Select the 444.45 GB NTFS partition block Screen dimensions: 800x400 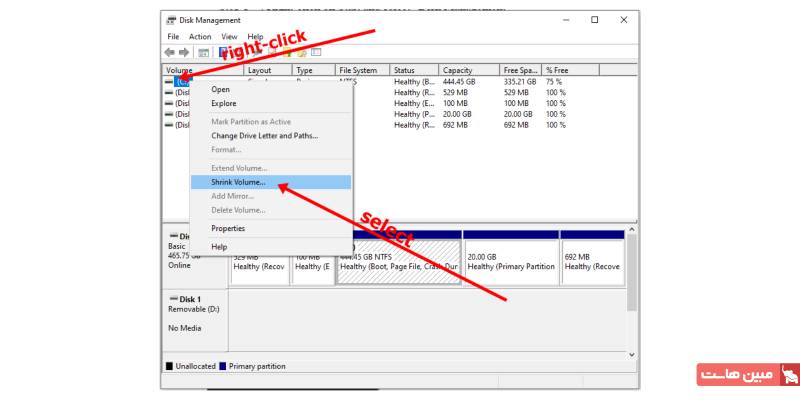(x=399, y=262)
